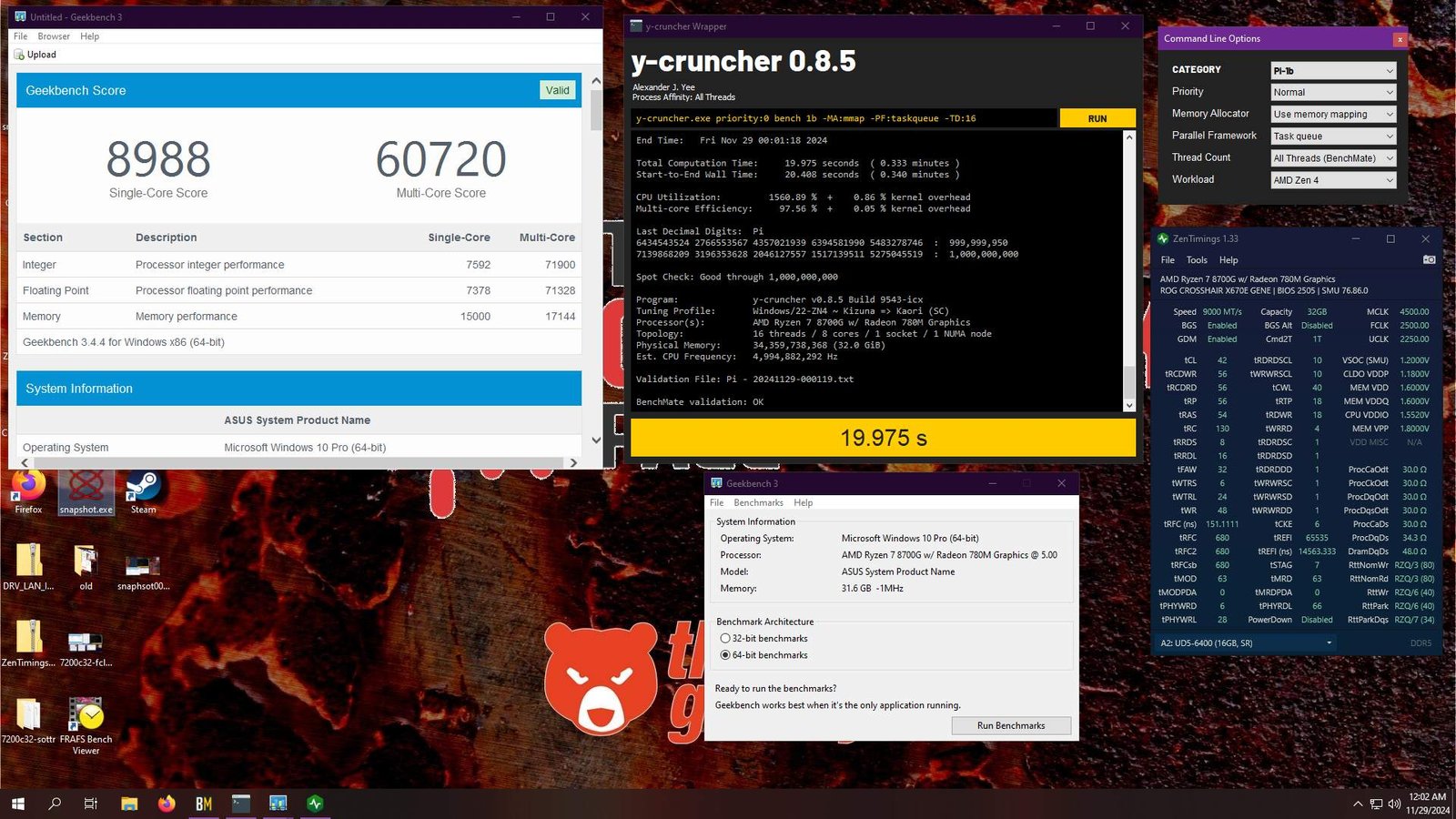The image size is (1456, 819).
Task: Open the Workload dropdown showing AMD Zen 4
Action: 1333,180
